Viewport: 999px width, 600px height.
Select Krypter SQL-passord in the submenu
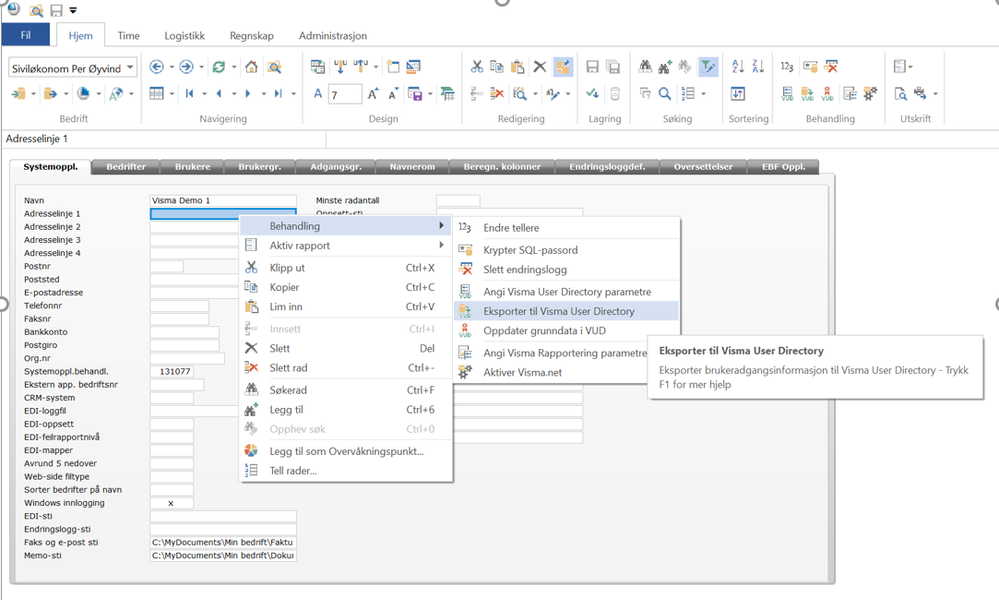point(566,250)
